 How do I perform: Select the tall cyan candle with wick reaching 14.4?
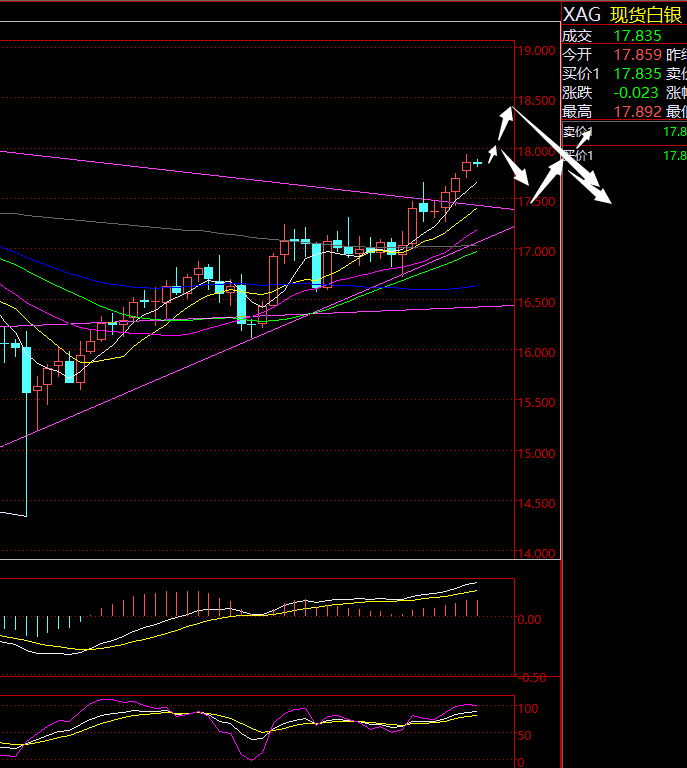click(x=26, y=424)
